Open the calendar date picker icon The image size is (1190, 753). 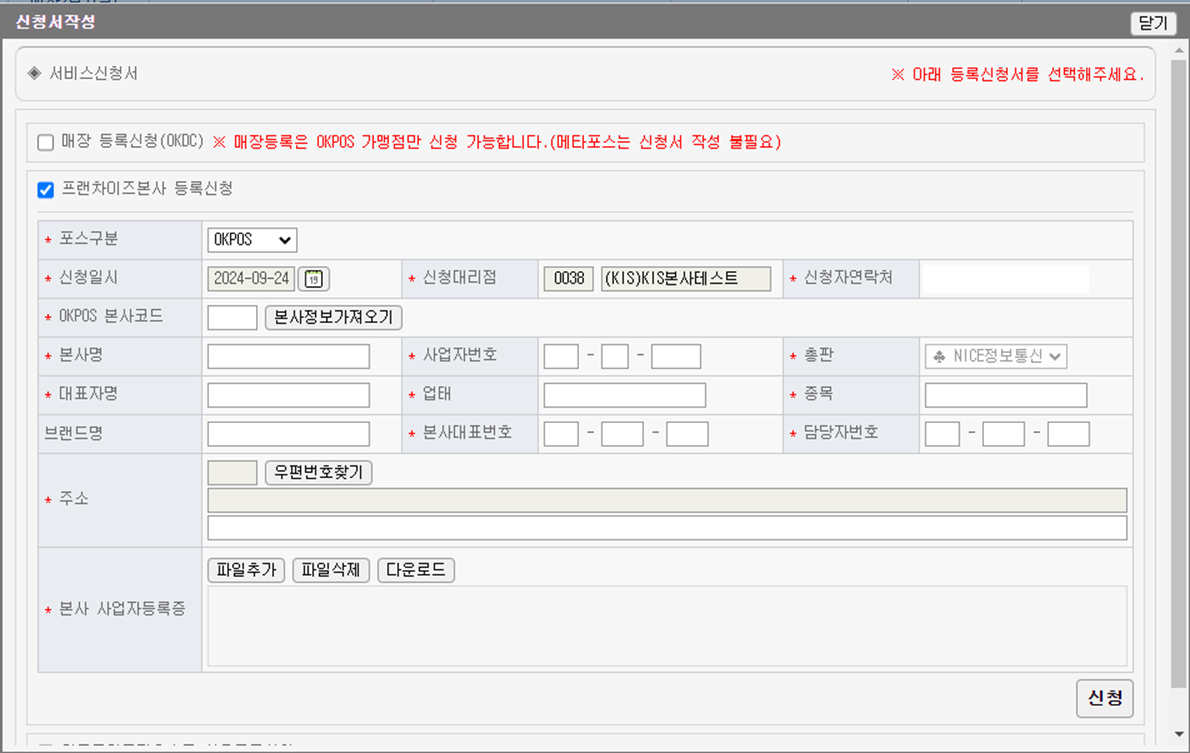pyautogui.click(x=315, y=279)
